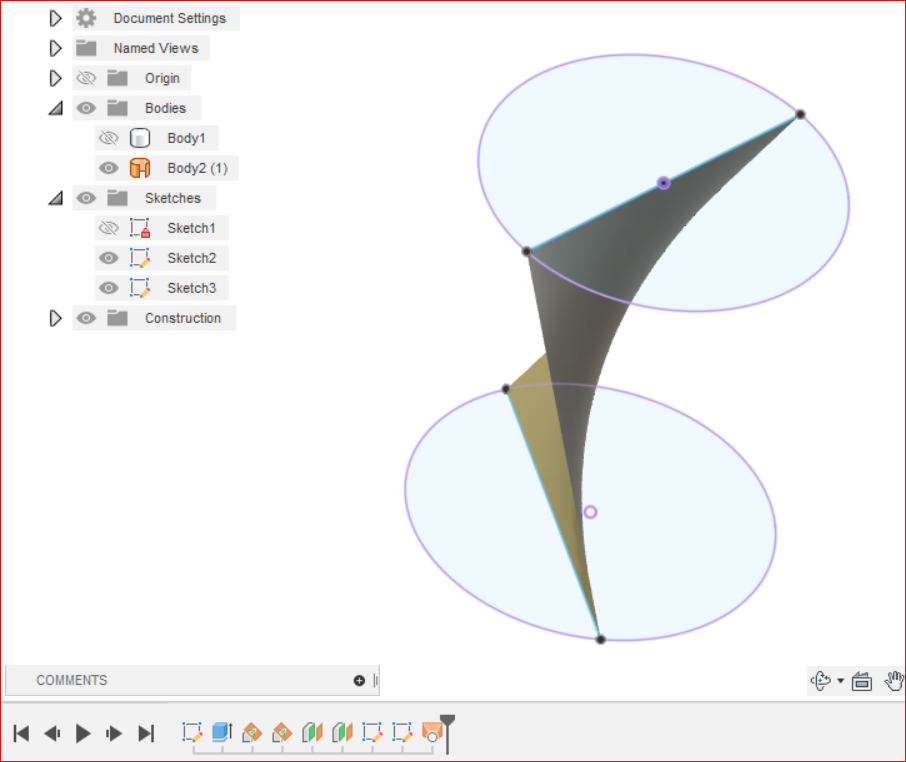Viewport: 906px width, 762px height.
Task: Activate the Pan hand tool
Action: 894,681
